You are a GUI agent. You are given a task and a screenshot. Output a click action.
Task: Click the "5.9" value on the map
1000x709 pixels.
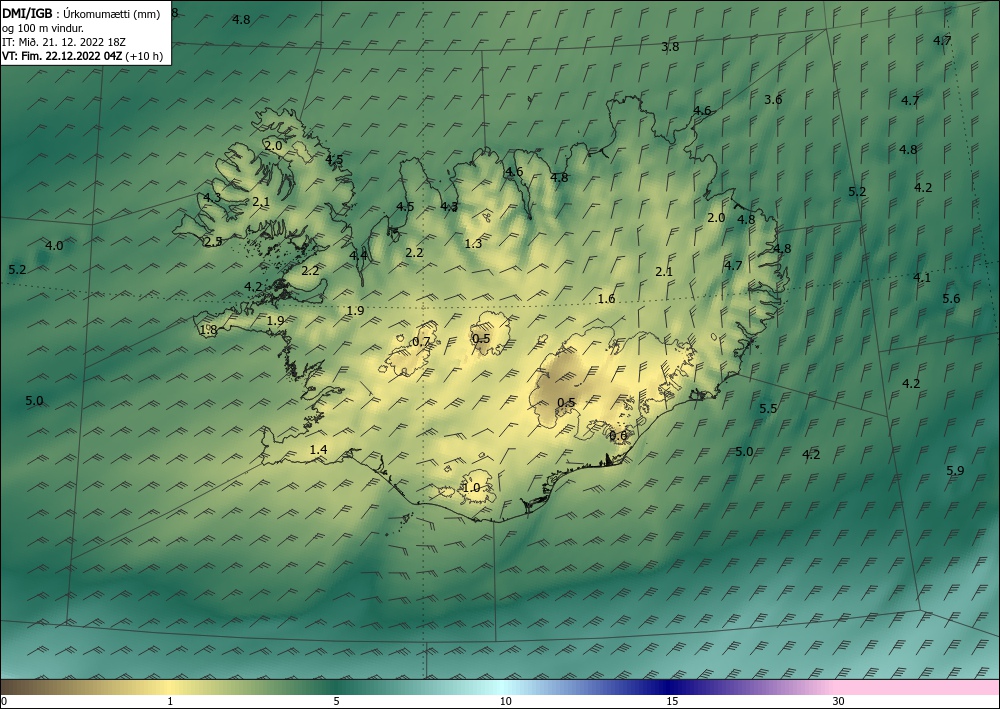(955, 471)
